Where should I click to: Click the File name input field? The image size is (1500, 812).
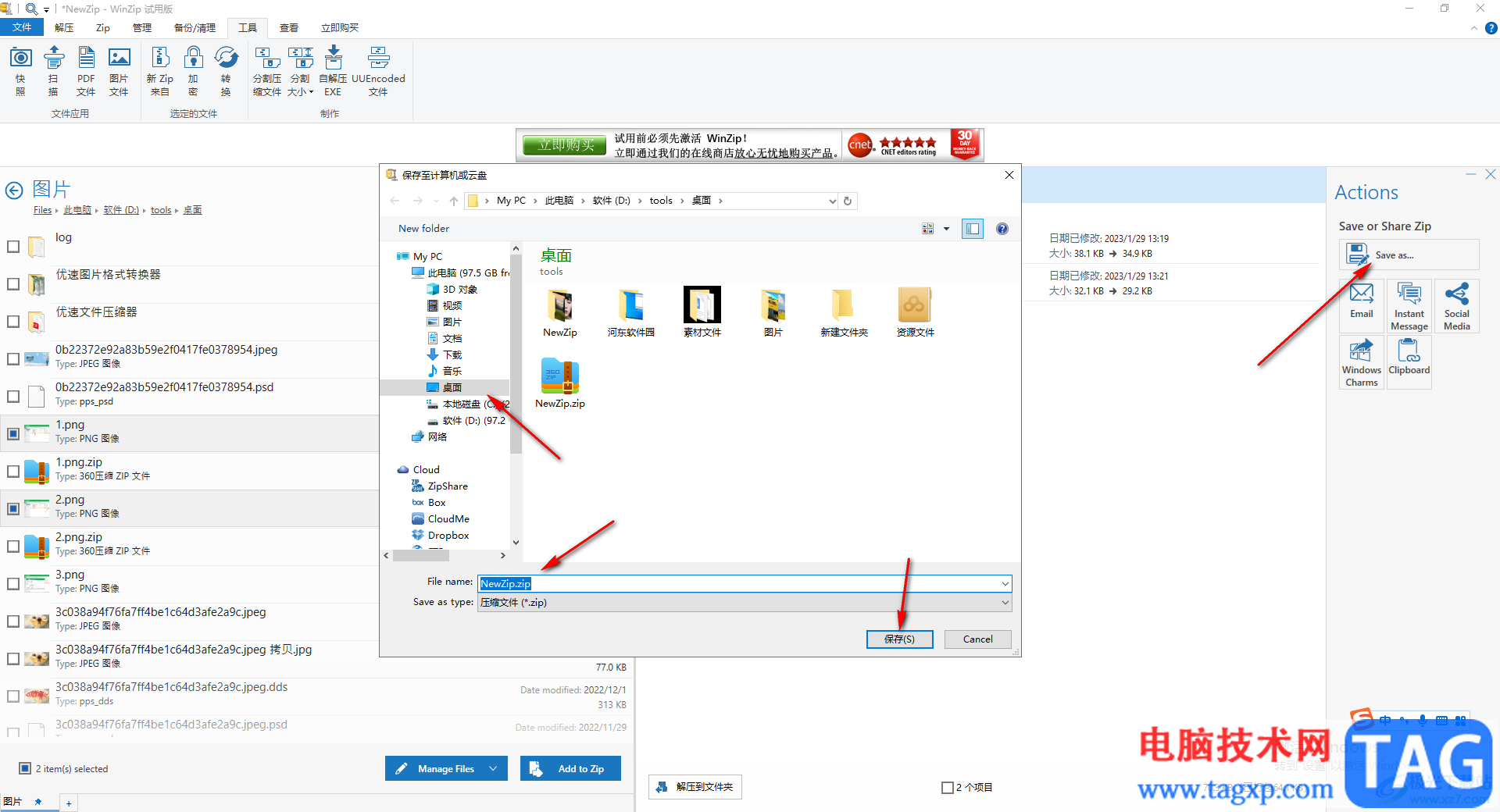[745, 583]
